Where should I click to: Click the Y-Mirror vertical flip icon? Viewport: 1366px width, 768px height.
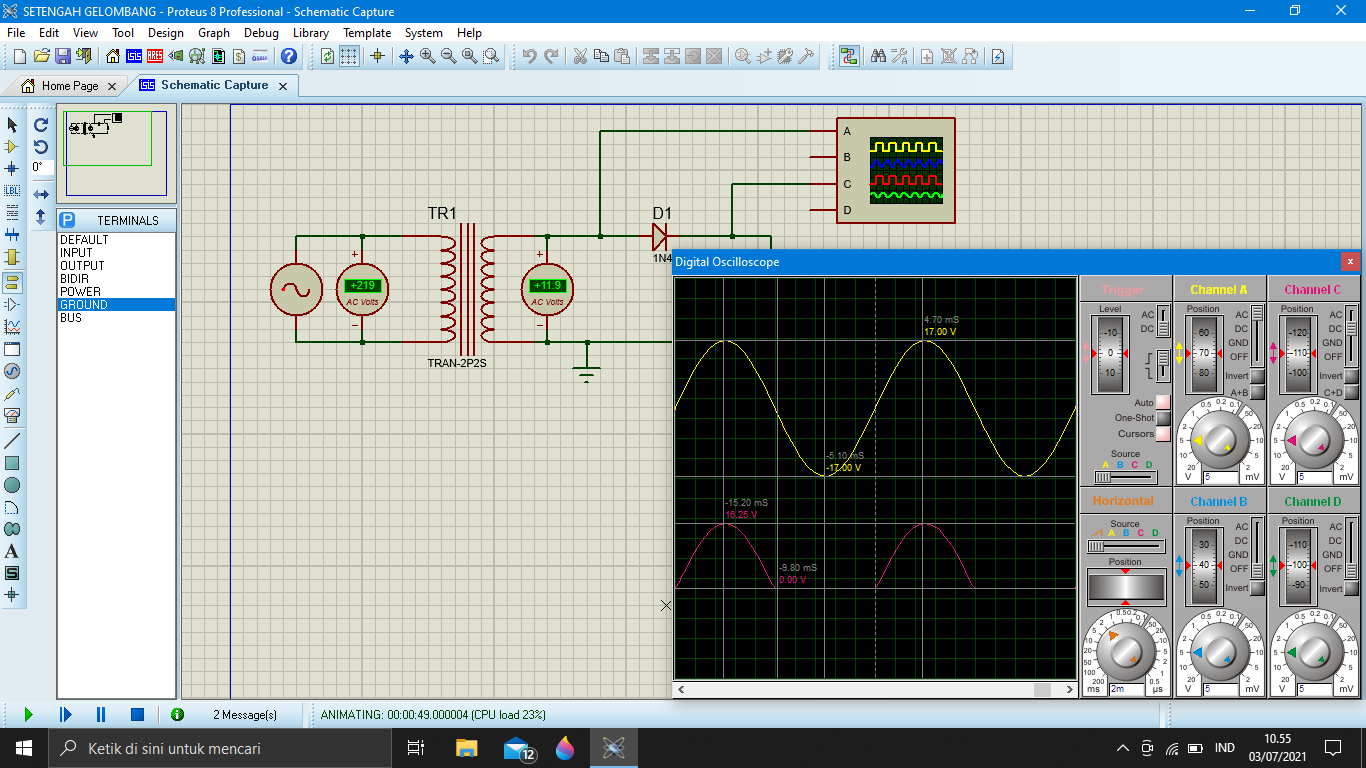(41, 216)
